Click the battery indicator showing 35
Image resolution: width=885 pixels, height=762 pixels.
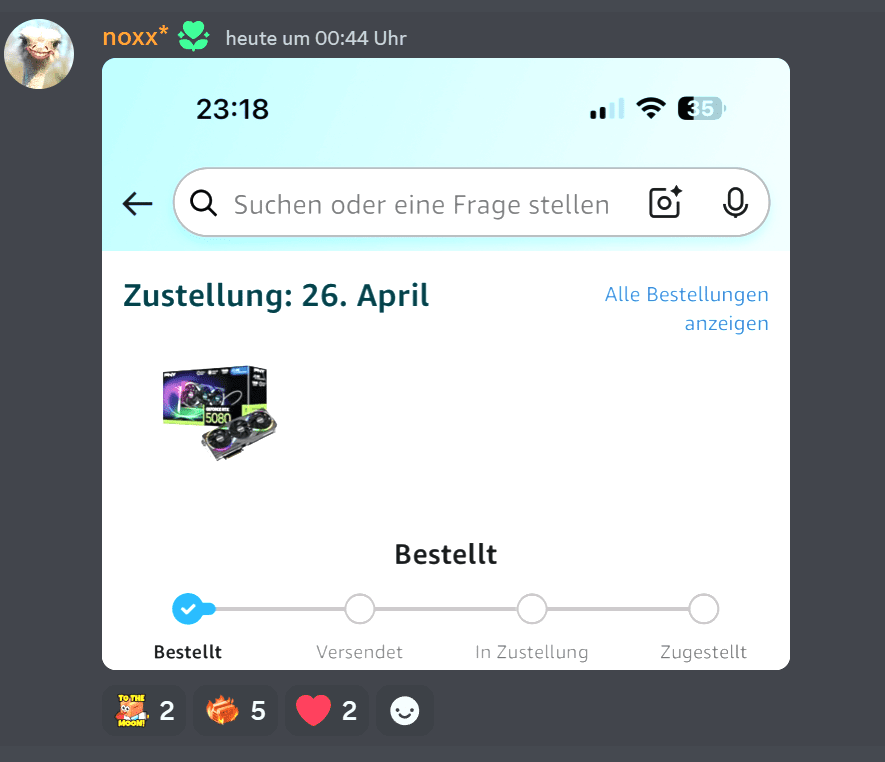702,108
